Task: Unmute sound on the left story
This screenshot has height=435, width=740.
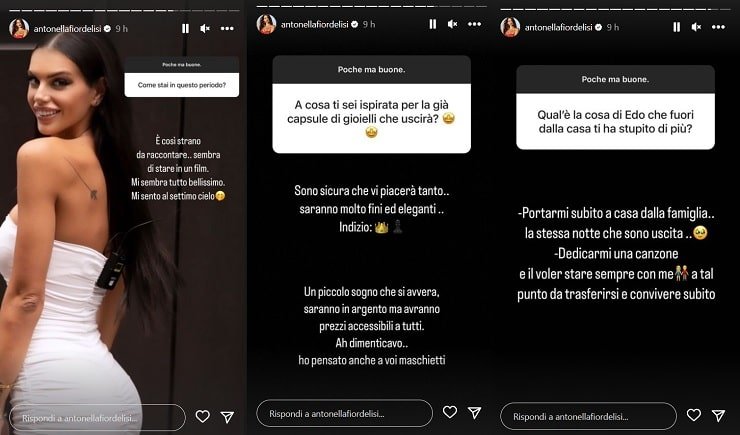Action: 205,29
